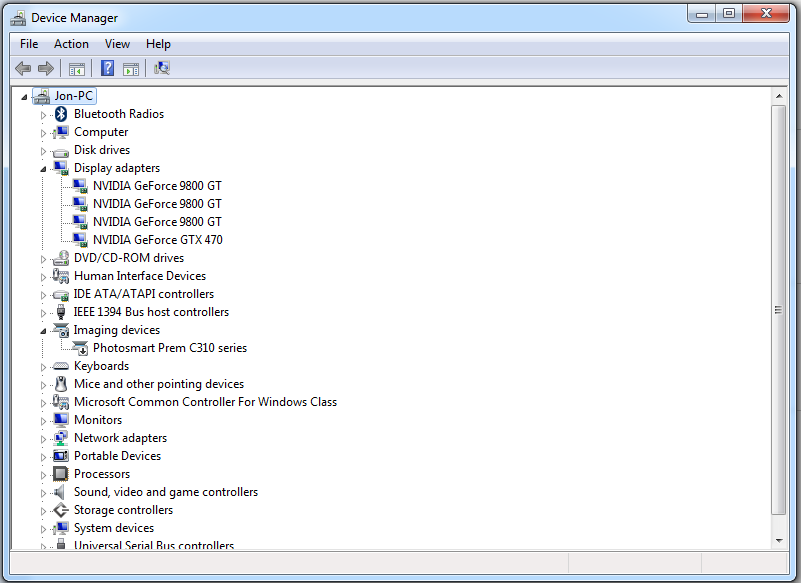This screenshot has height=583, width=801.
Task: Click the Scan for hardware changes icon
Action: 162,68
